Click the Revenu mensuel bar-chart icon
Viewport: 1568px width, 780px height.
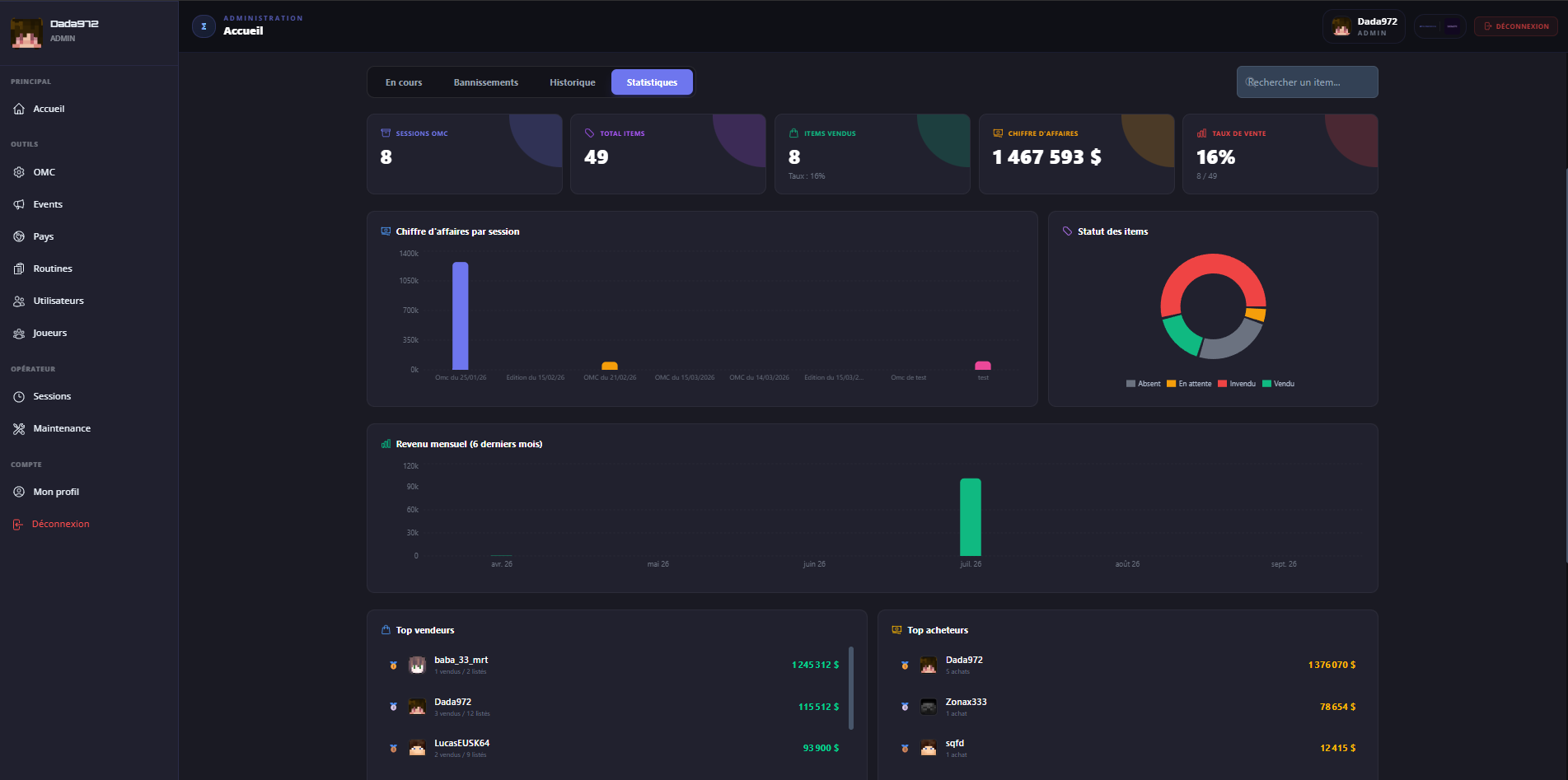pos(386,444)
